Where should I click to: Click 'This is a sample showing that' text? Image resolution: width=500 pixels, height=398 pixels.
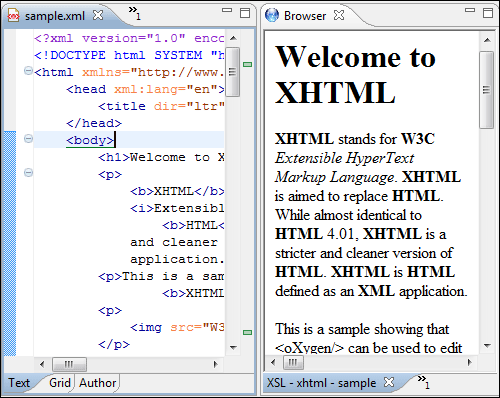(x=362, y=329)
